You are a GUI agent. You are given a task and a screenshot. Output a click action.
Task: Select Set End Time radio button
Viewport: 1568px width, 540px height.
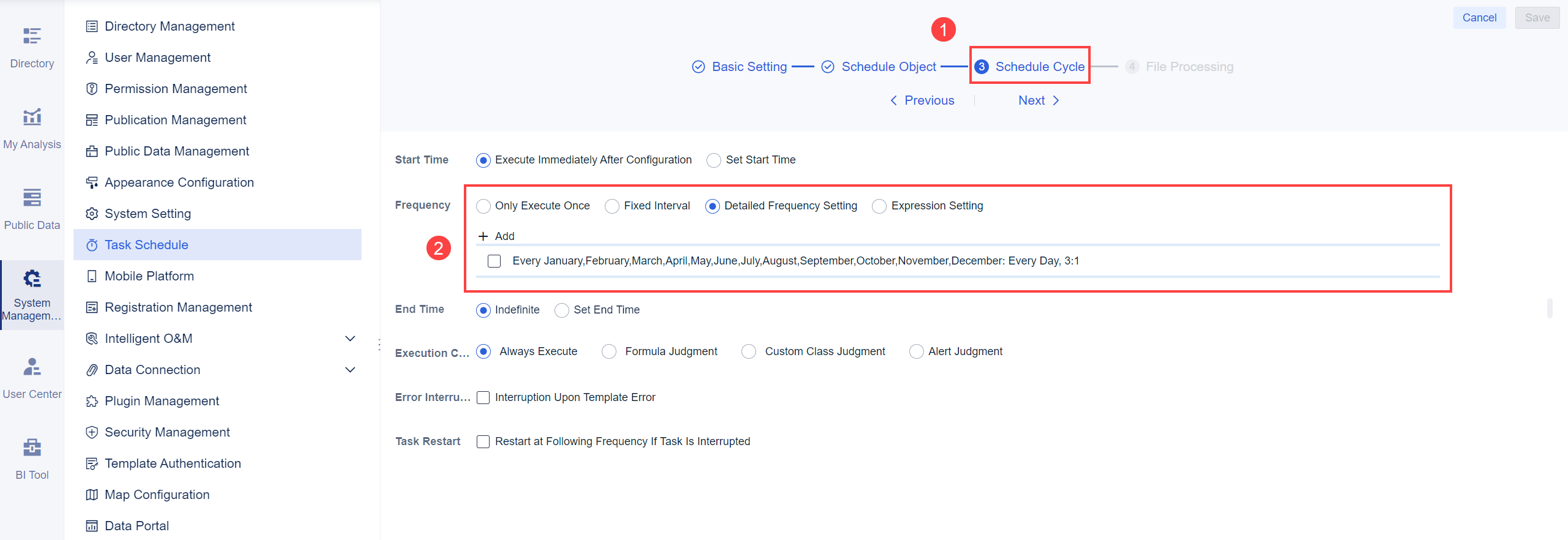(562, 310)
